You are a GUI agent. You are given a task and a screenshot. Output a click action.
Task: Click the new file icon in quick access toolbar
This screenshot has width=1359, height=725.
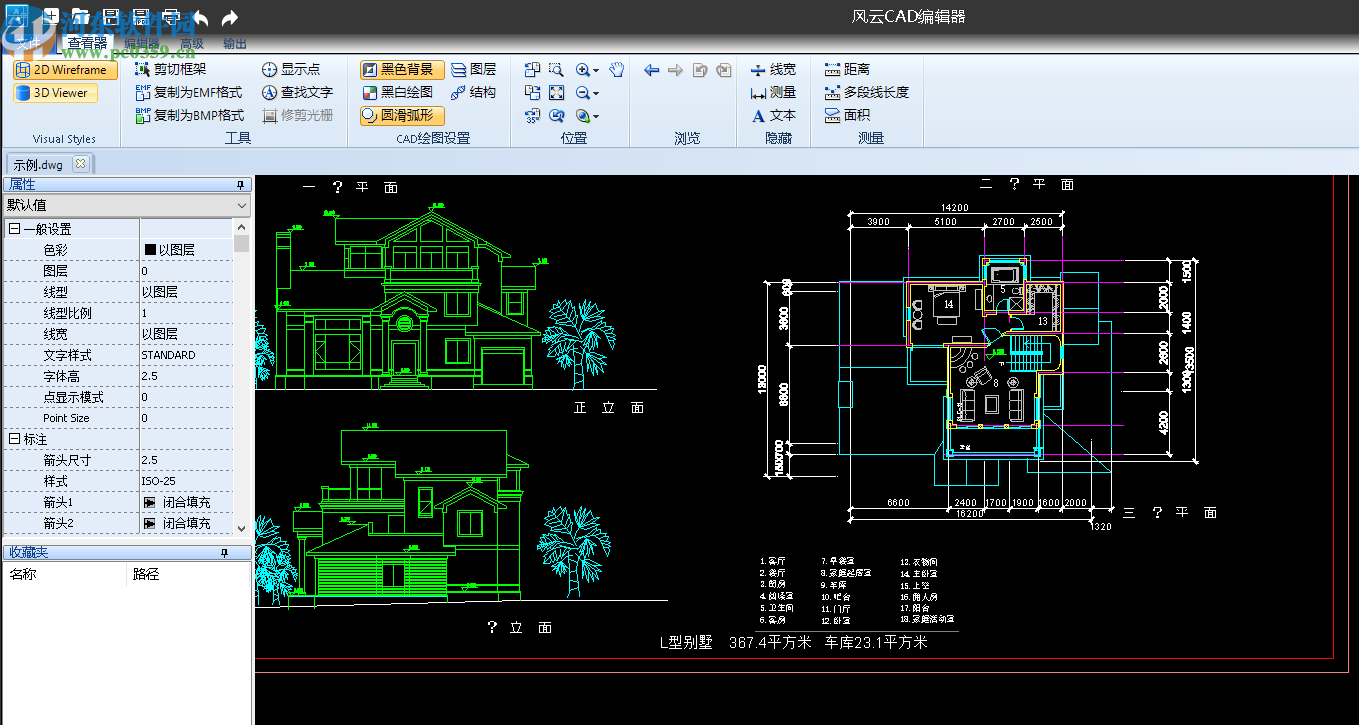[51, 17]
